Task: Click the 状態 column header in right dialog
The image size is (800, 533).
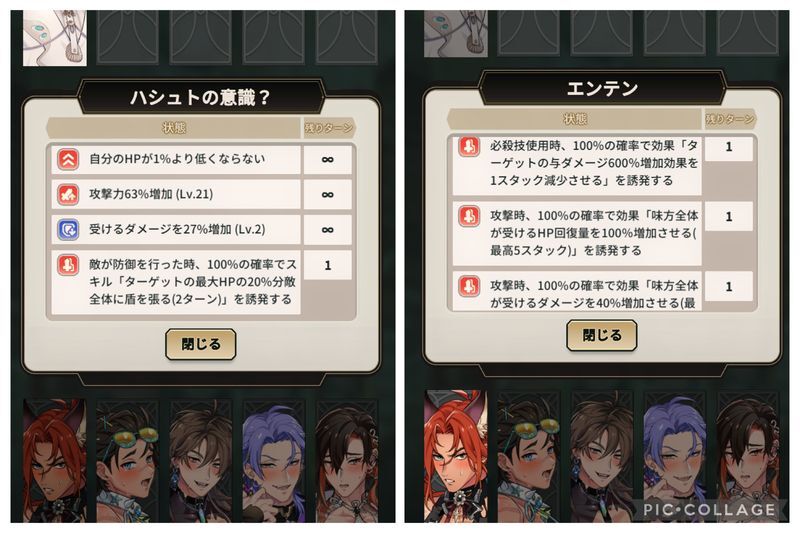Action: [x=574, y=119]
